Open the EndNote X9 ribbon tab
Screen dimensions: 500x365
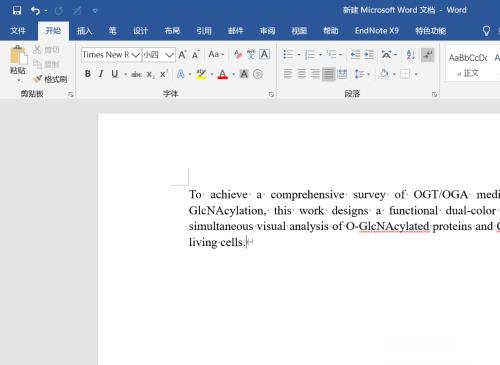pyautogui.click(x=377, y=31)
